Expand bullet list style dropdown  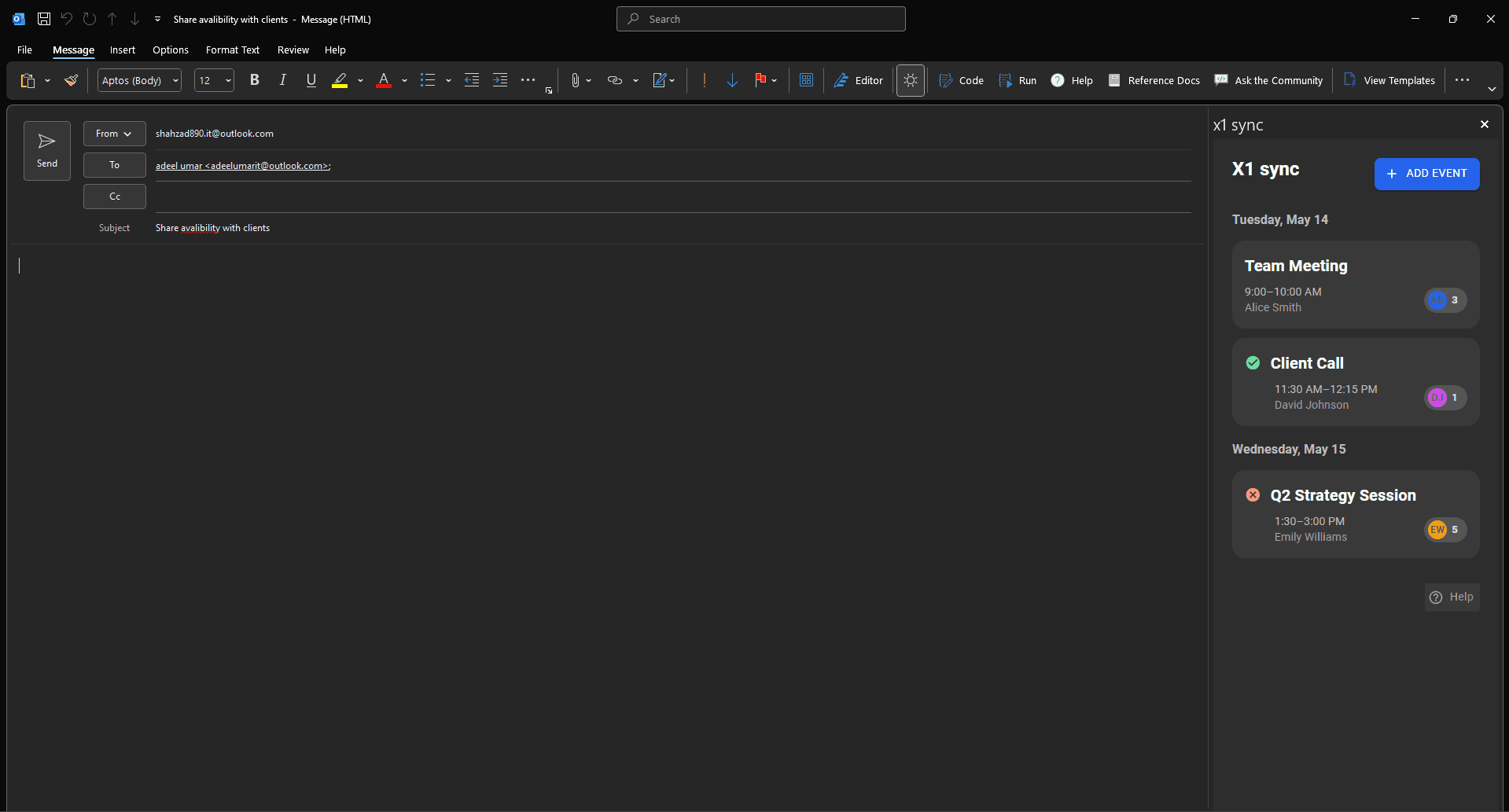[448, 80]
